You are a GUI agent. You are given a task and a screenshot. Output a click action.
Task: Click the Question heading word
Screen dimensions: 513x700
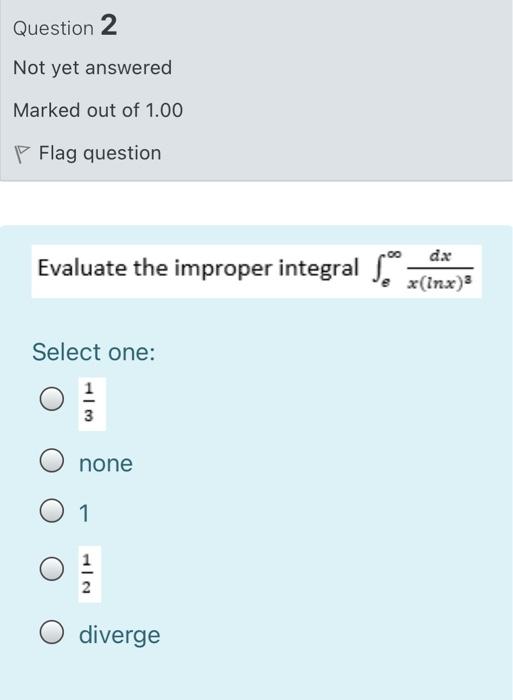(53, 28)
